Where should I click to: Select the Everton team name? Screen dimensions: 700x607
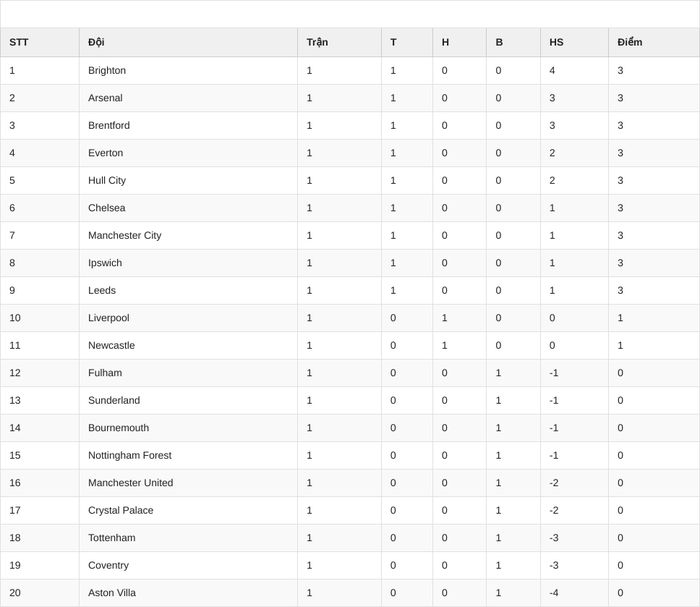pyautogui.click(x=105, y=153)
